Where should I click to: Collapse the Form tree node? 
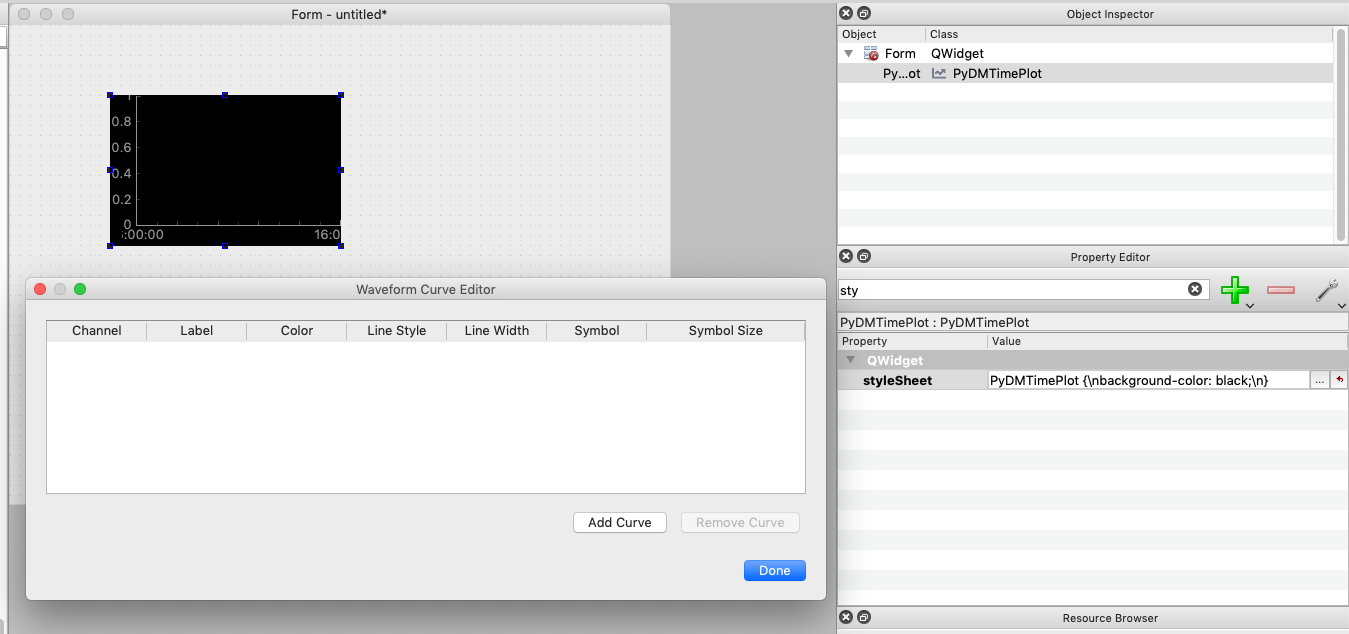(849, 54)
